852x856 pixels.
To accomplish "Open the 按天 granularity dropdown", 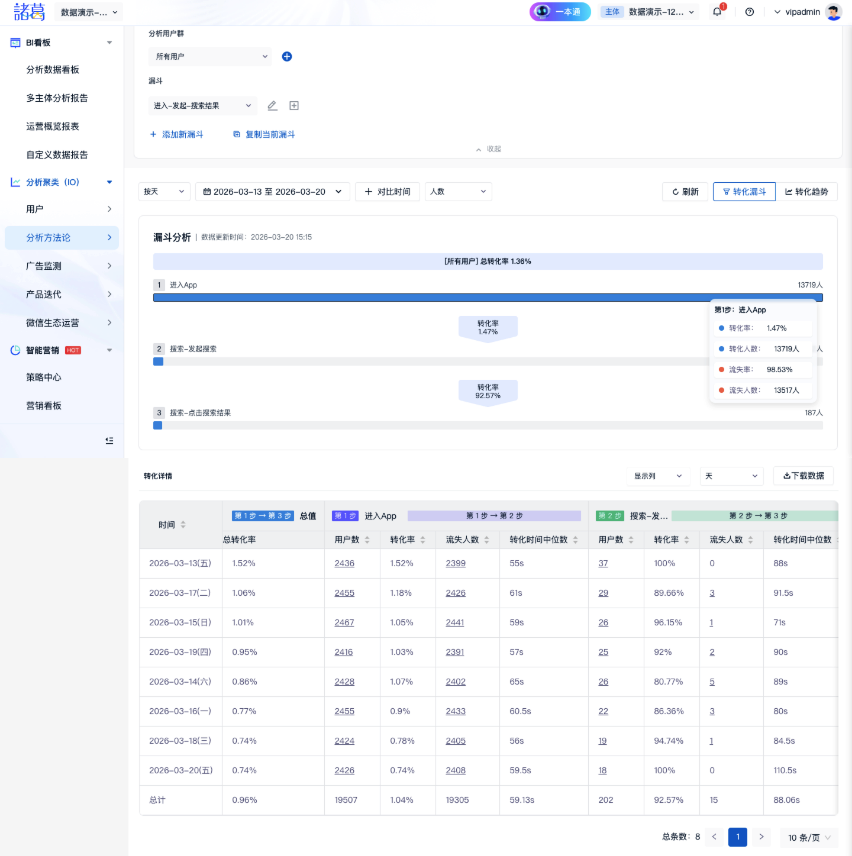I will coord(165,192).
